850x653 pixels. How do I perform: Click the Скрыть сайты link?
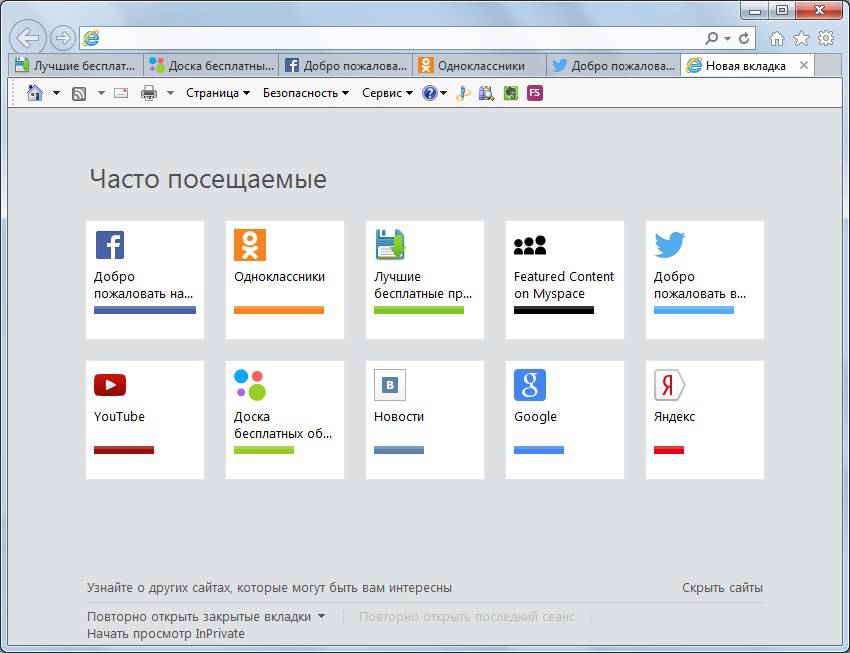point(722,587)
